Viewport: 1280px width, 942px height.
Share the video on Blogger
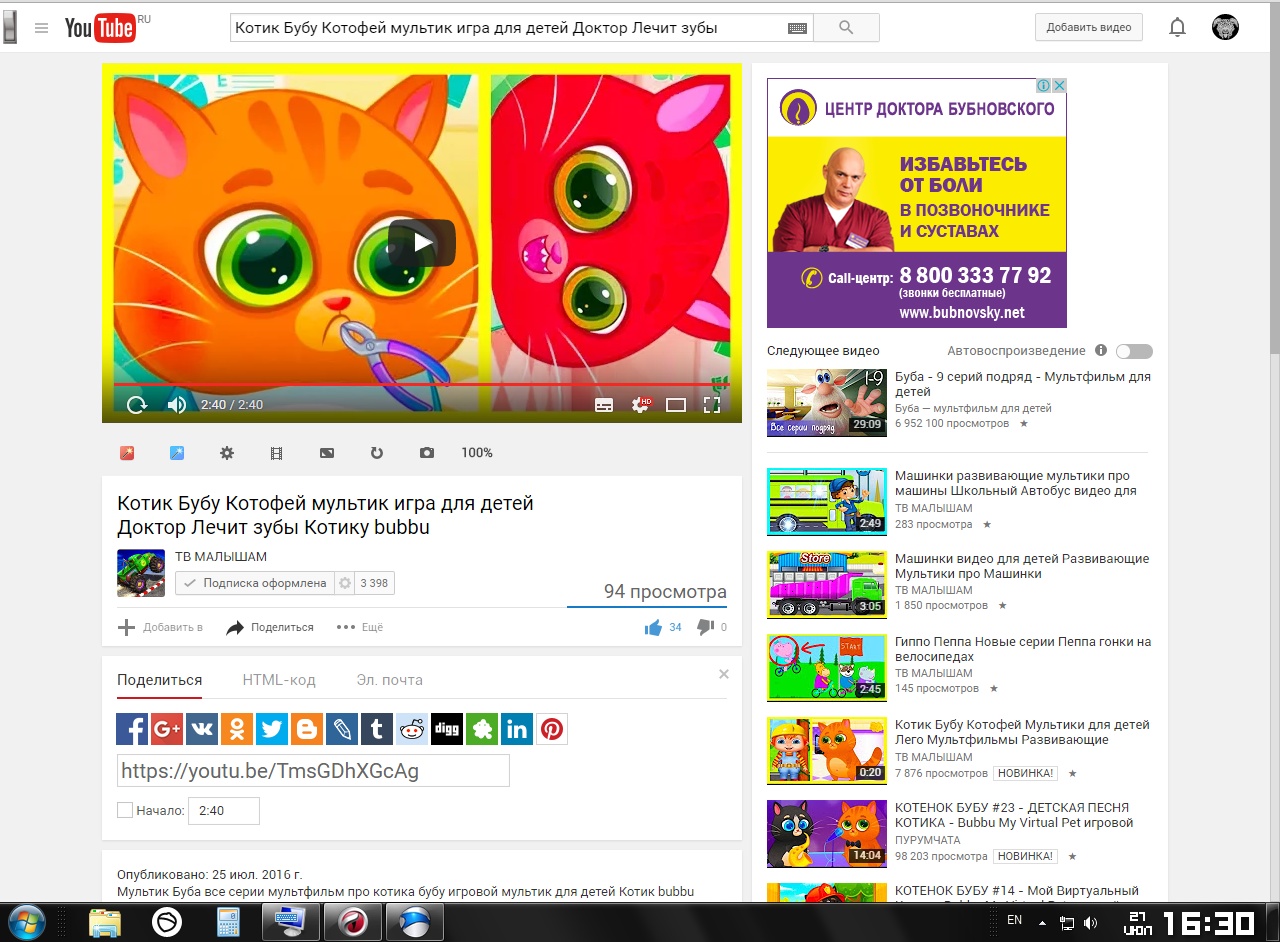[307, 729]
